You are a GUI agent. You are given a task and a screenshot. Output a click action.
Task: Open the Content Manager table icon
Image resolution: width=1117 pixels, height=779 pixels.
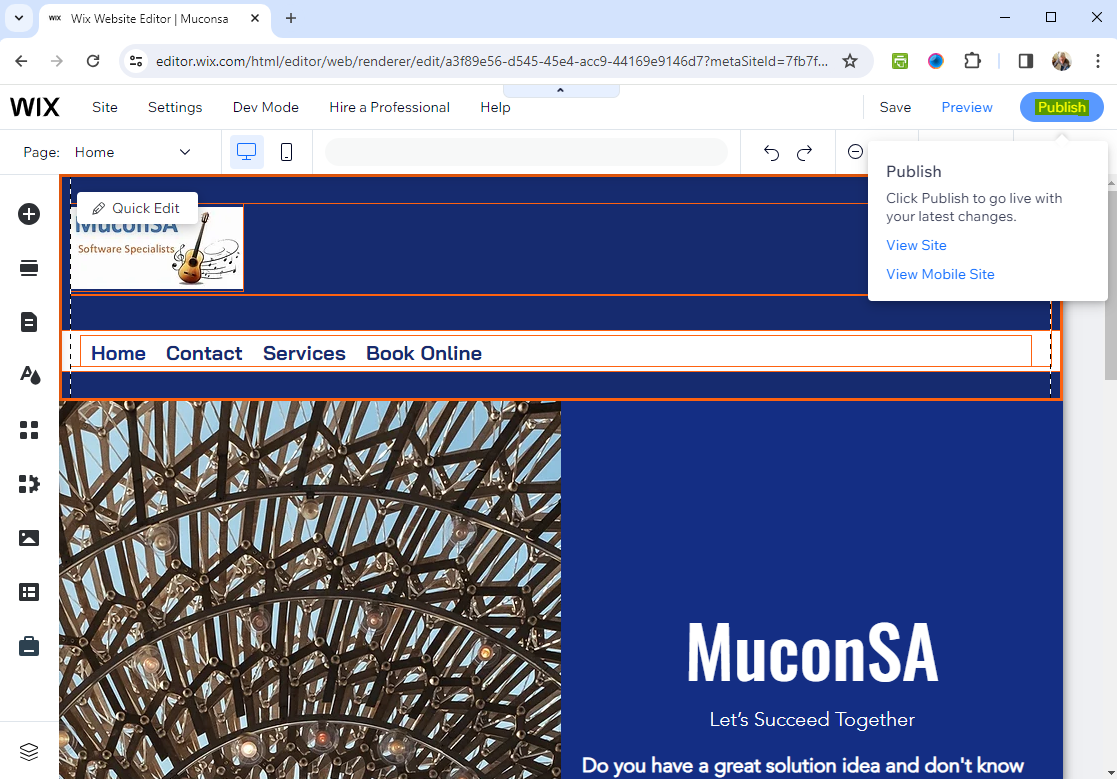29,592
